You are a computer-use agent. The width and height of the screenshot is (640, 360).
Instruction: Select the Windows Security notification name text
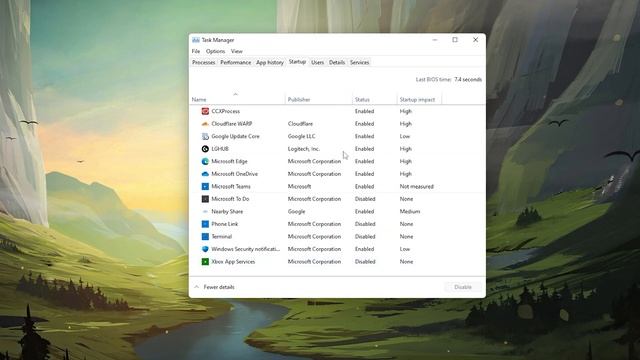[246, 249]
